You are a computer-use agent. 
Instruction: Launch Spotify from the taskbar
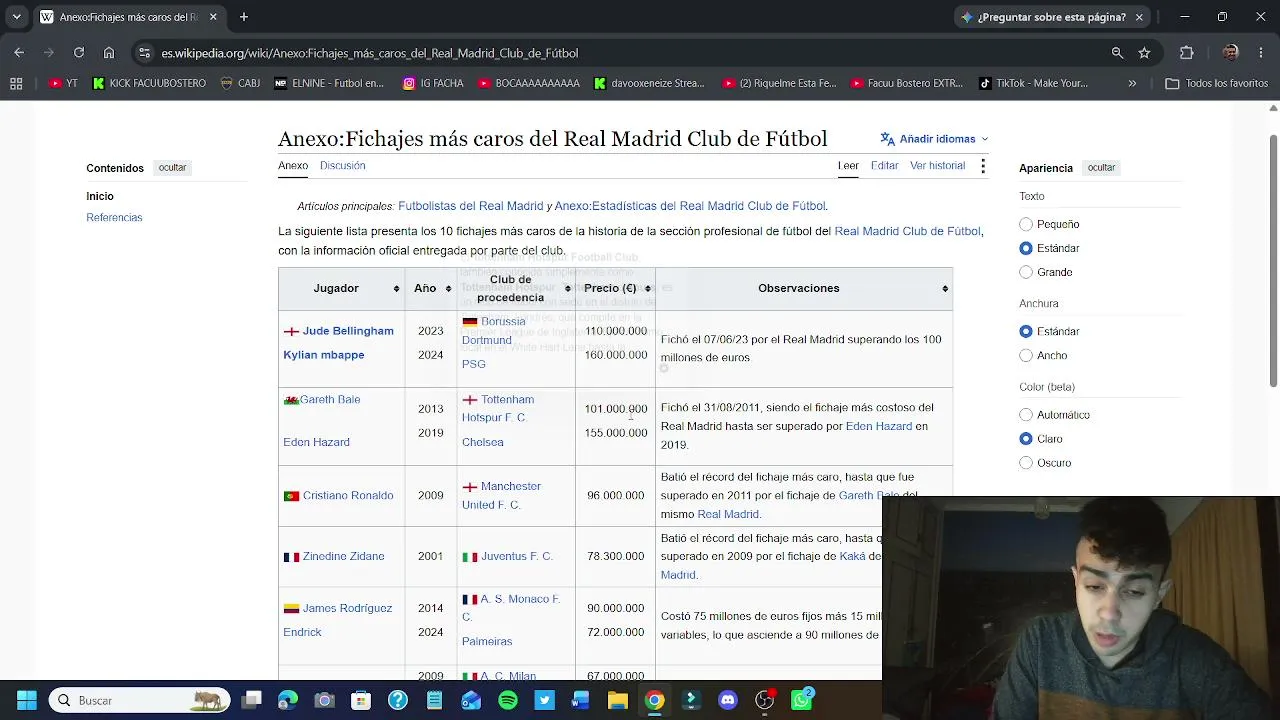click(x=508, y=700)
